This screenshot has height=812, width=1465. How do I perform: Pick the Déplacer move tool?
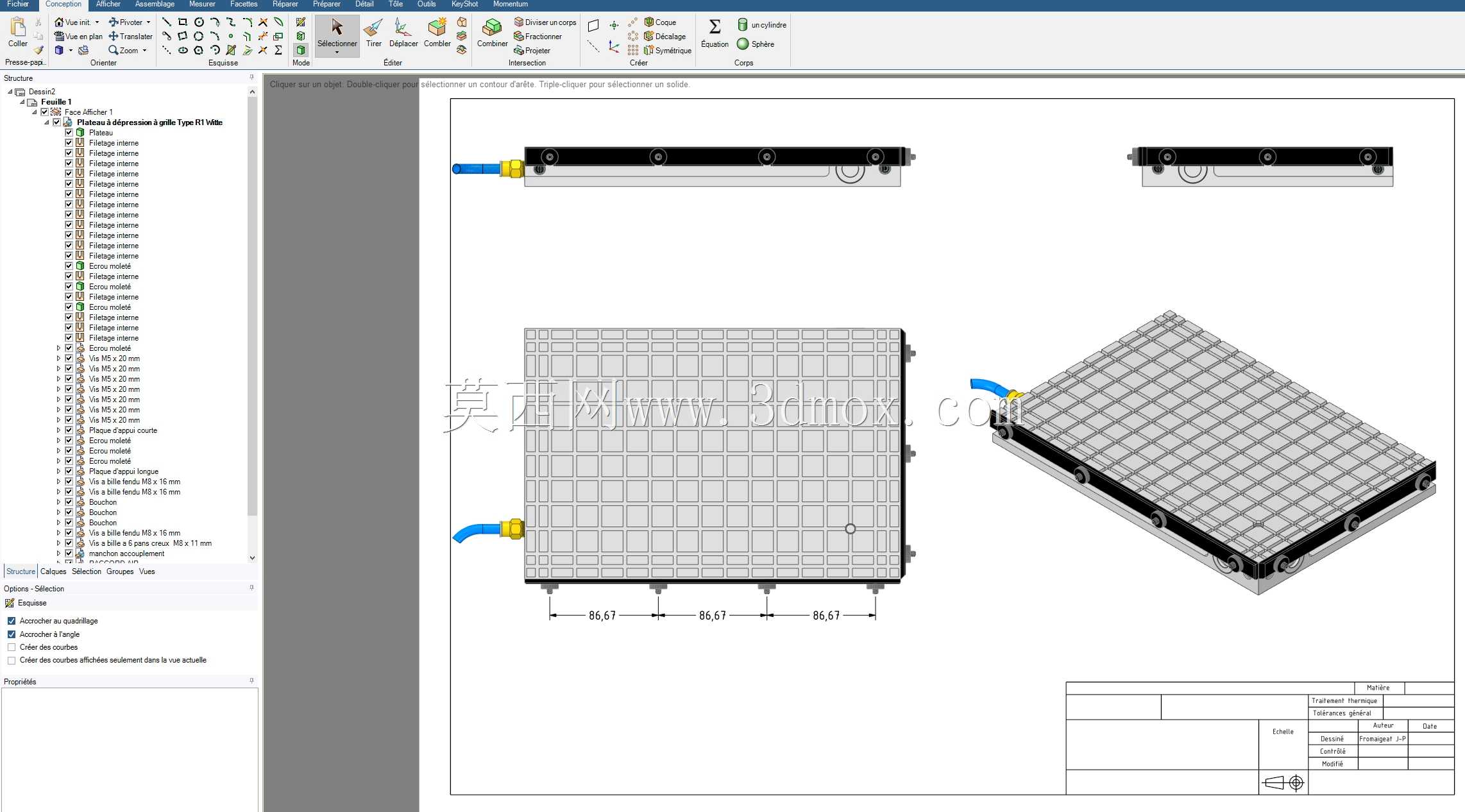(403, 33)
